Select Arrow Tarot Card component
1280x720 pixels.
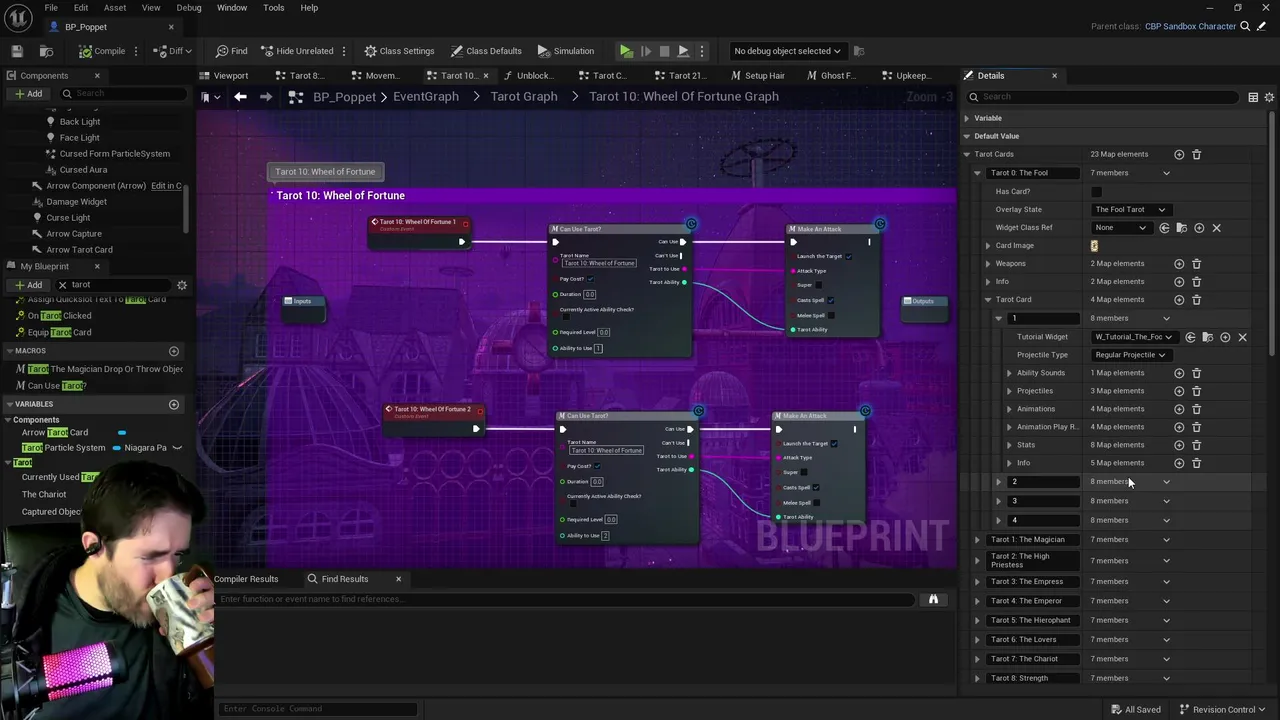point(79,250)
